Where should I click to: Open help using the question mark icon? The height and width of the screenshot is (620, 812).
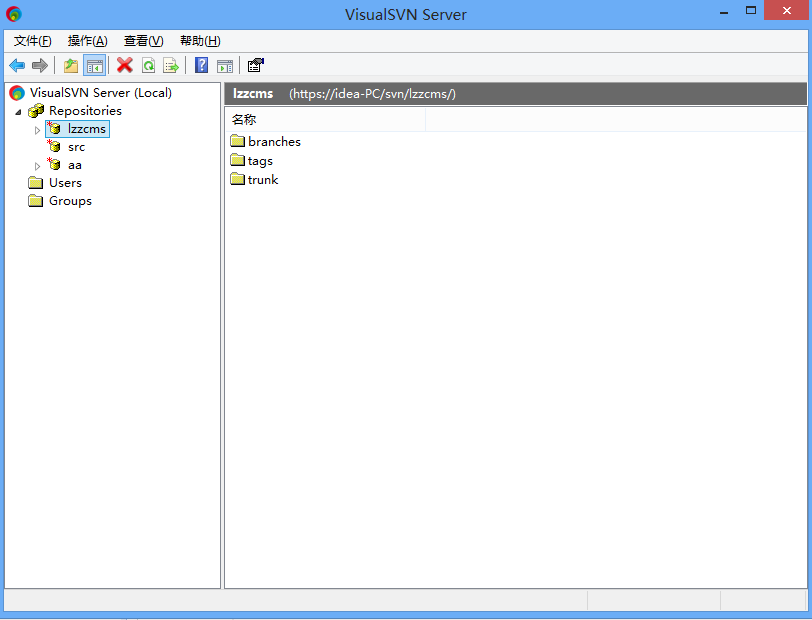(x=201, y=65)
